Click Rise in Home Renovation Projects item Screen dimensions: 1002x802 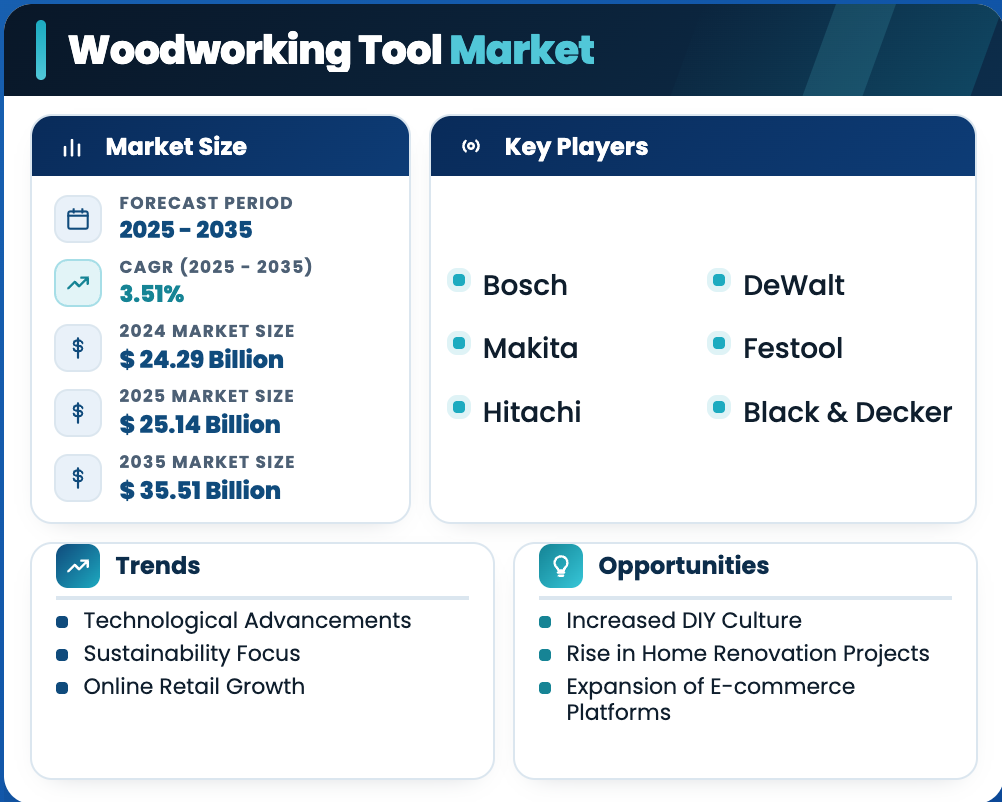[x=748, y=654]
